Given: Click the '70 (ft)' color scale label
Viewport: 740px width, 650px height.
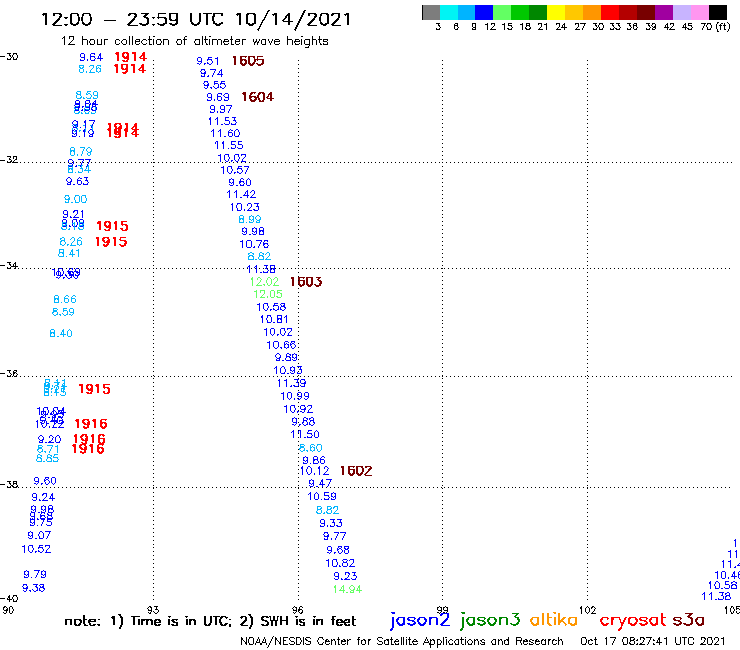Looking at the screenshot, I should click(x=715, y=27).
